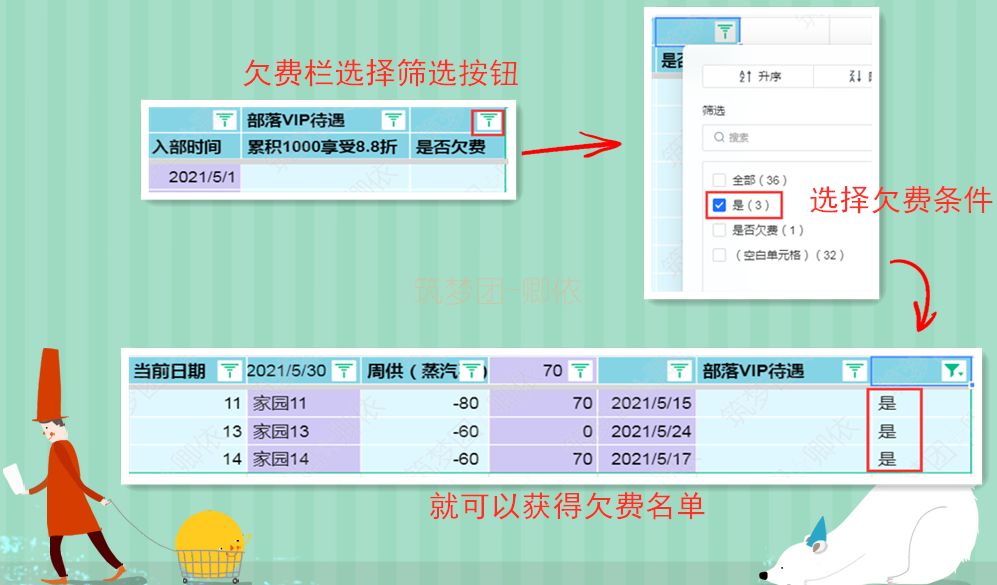Click filter icon in selected cell above popup
This screenshot has height=585, width=997.
726,32
